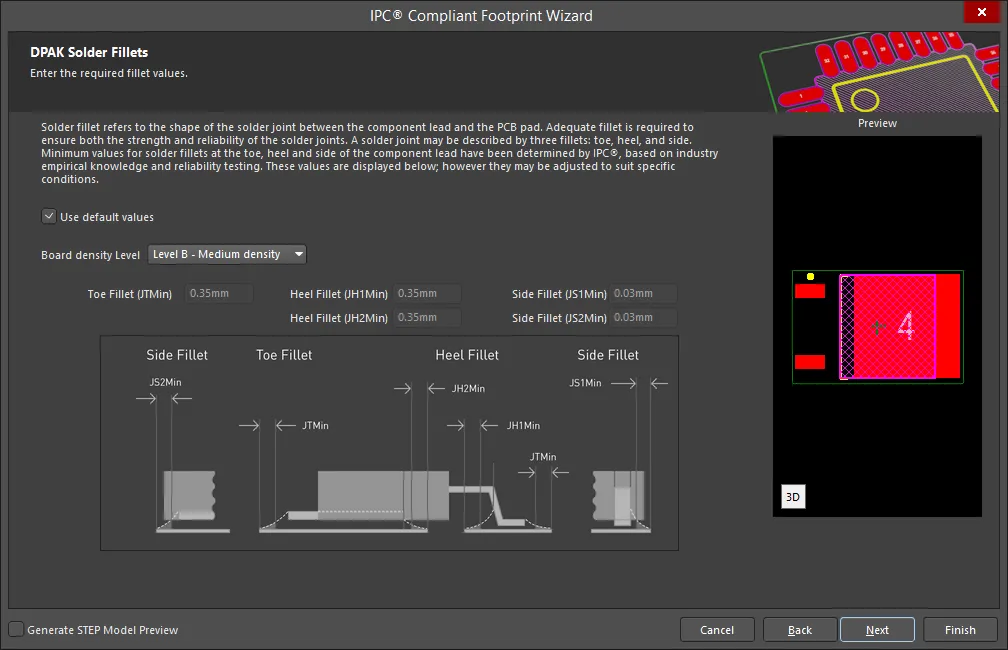Click the Heel Fillet (JH2Min) input field
Viewport: 1008px width, 650px height.
(x=427, y=318)
